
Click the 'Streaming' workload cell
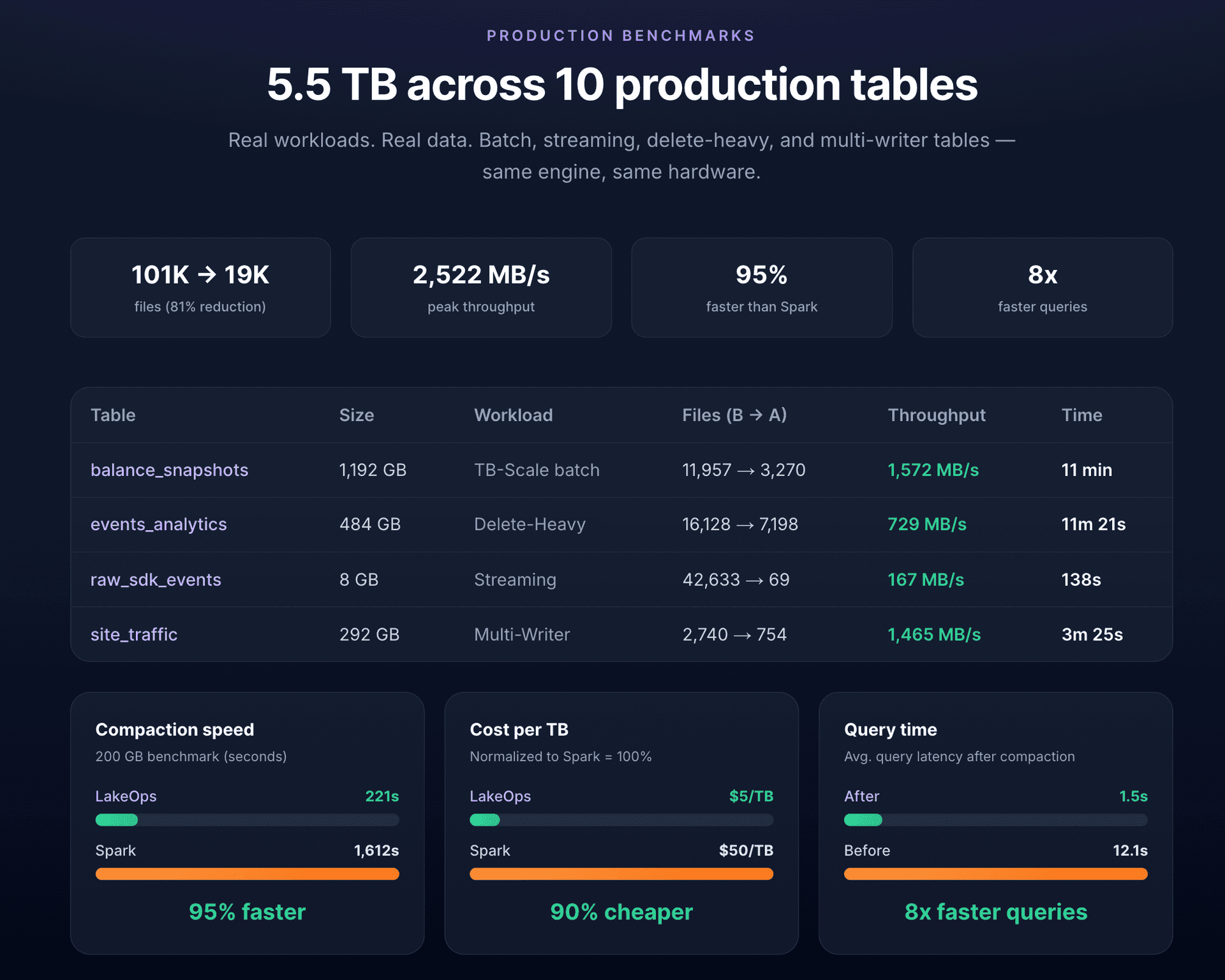pos(515,579)
